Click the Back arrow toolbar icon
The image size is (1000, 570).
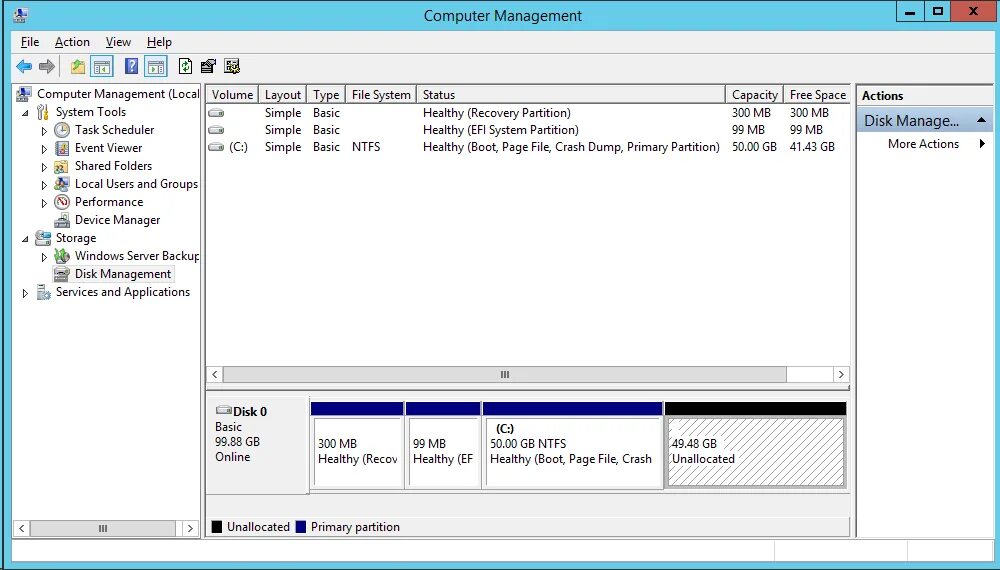pos(24,66)
